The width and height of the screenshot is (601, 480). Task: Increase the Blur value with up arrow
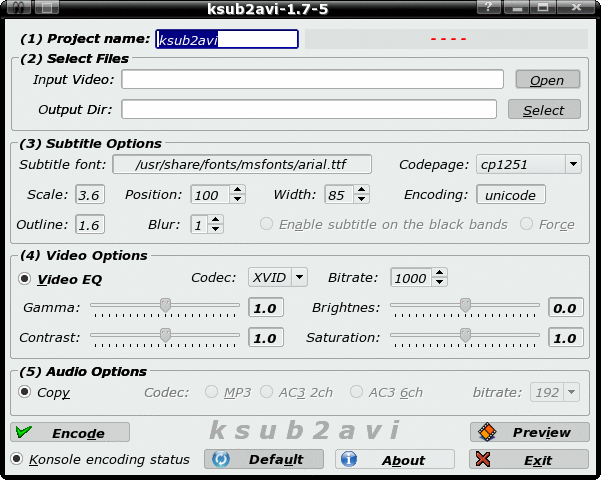[x=216, y=220]
